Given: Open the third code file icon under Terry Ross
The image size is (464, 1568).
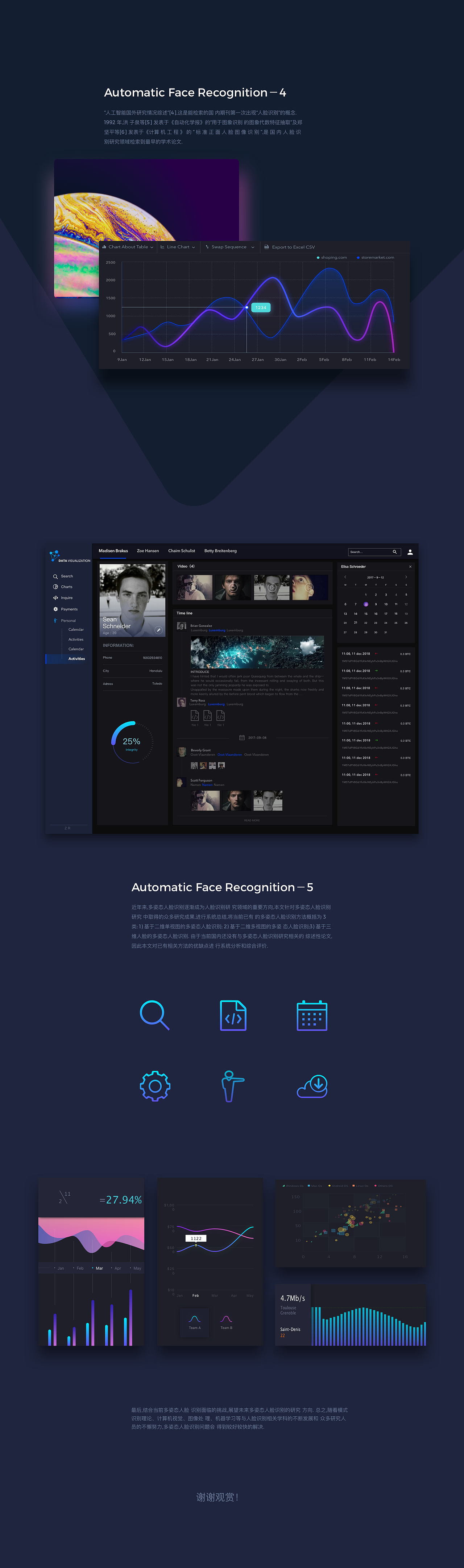Looking at the screenshot, I should (220, 716).
